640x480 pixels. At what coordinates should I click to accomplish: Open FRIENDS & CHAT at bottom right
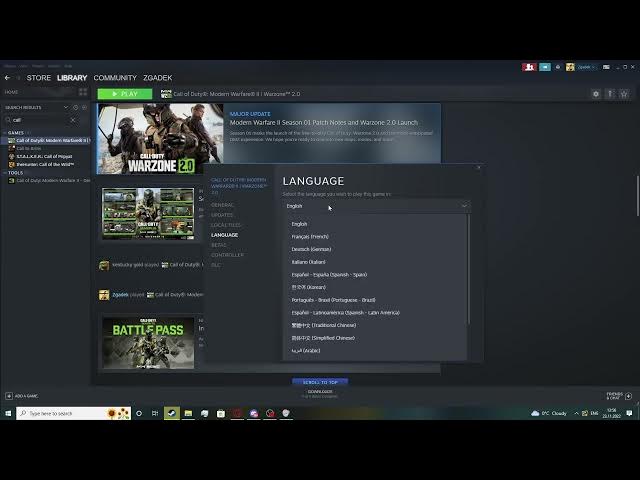pyautogui.click(x=619, y=396)
